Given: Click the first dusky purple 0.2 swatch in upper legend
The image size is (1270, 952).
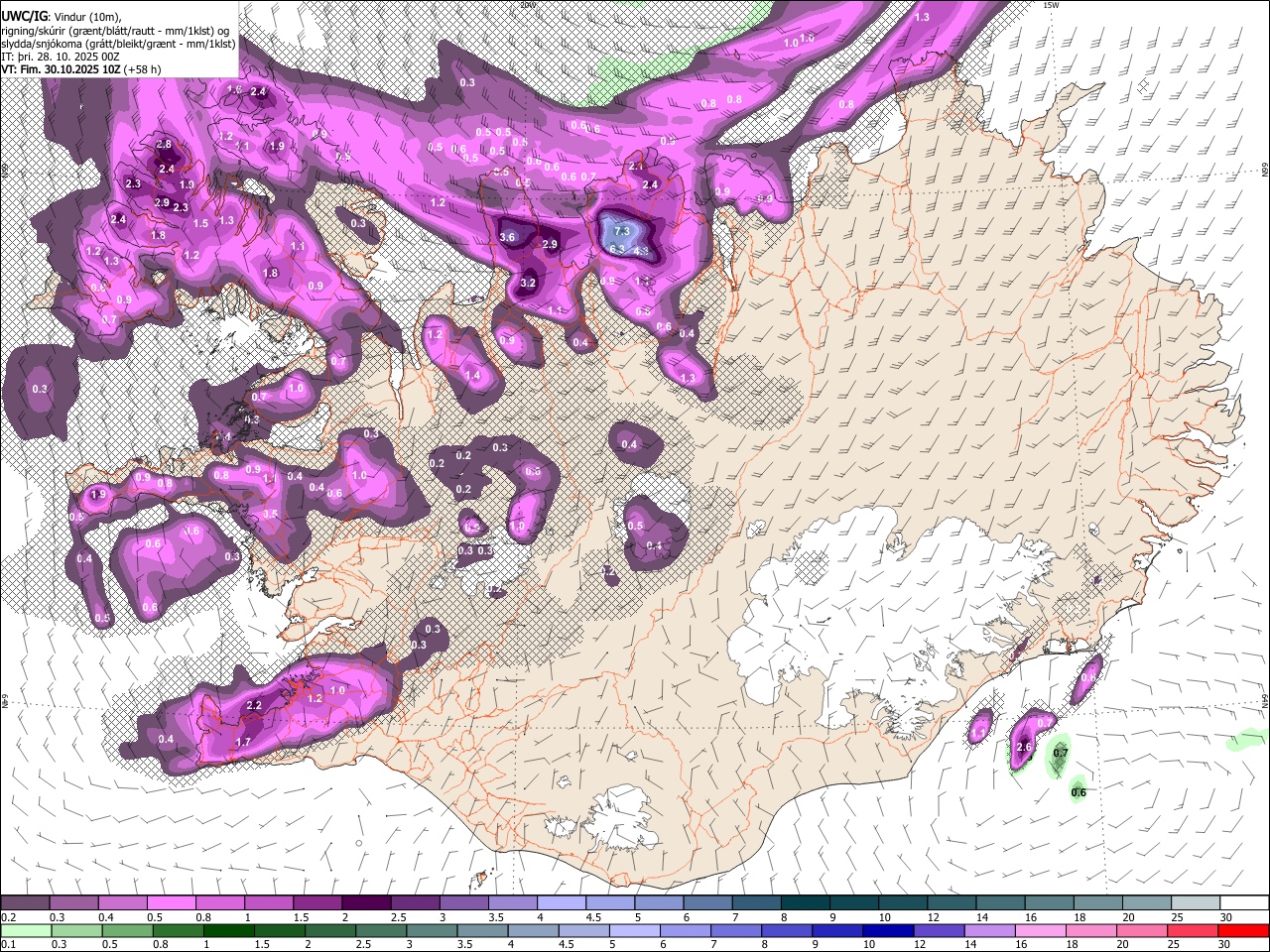Looking at the screenshot, I should tap(25, 902).
